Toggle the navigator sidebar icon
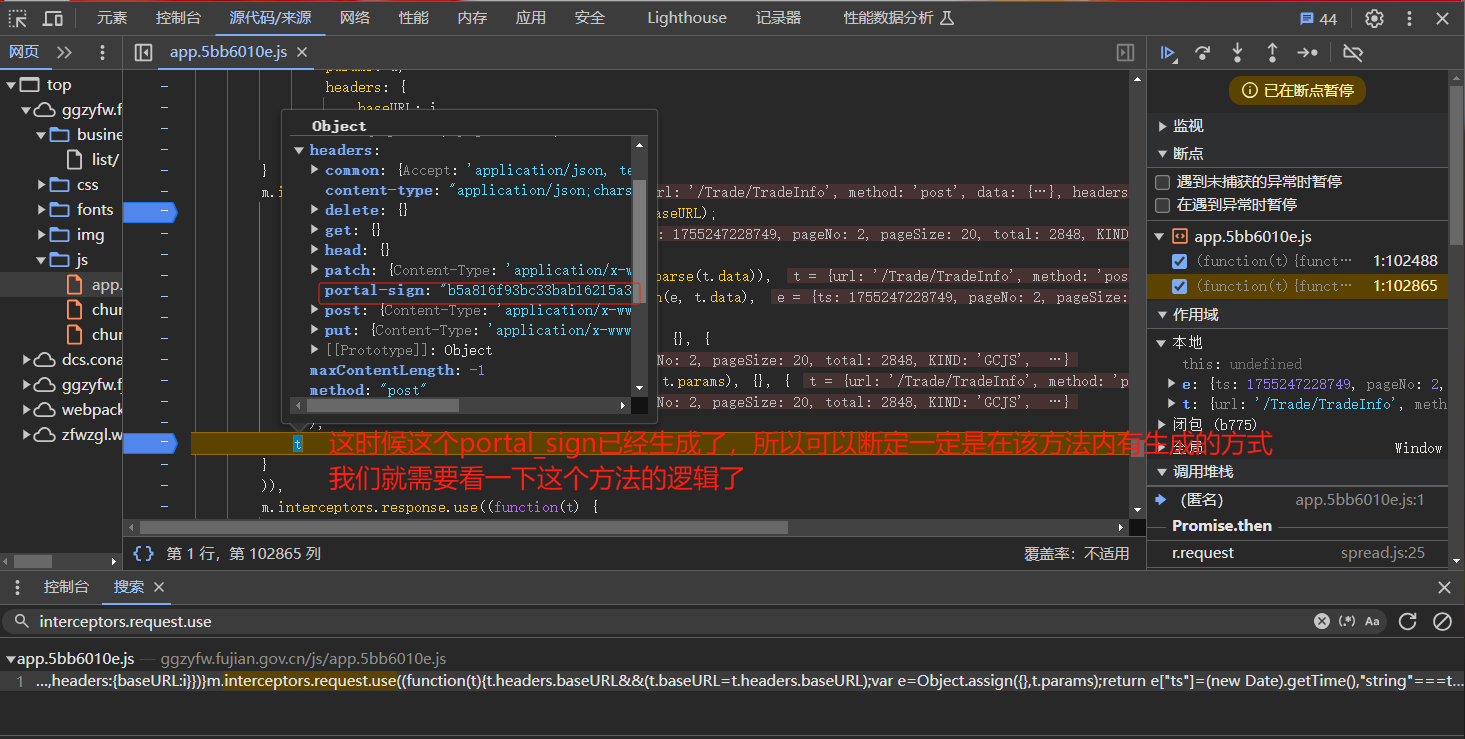The height and width of the screenshot is (739, 1465). coord(143,53)
